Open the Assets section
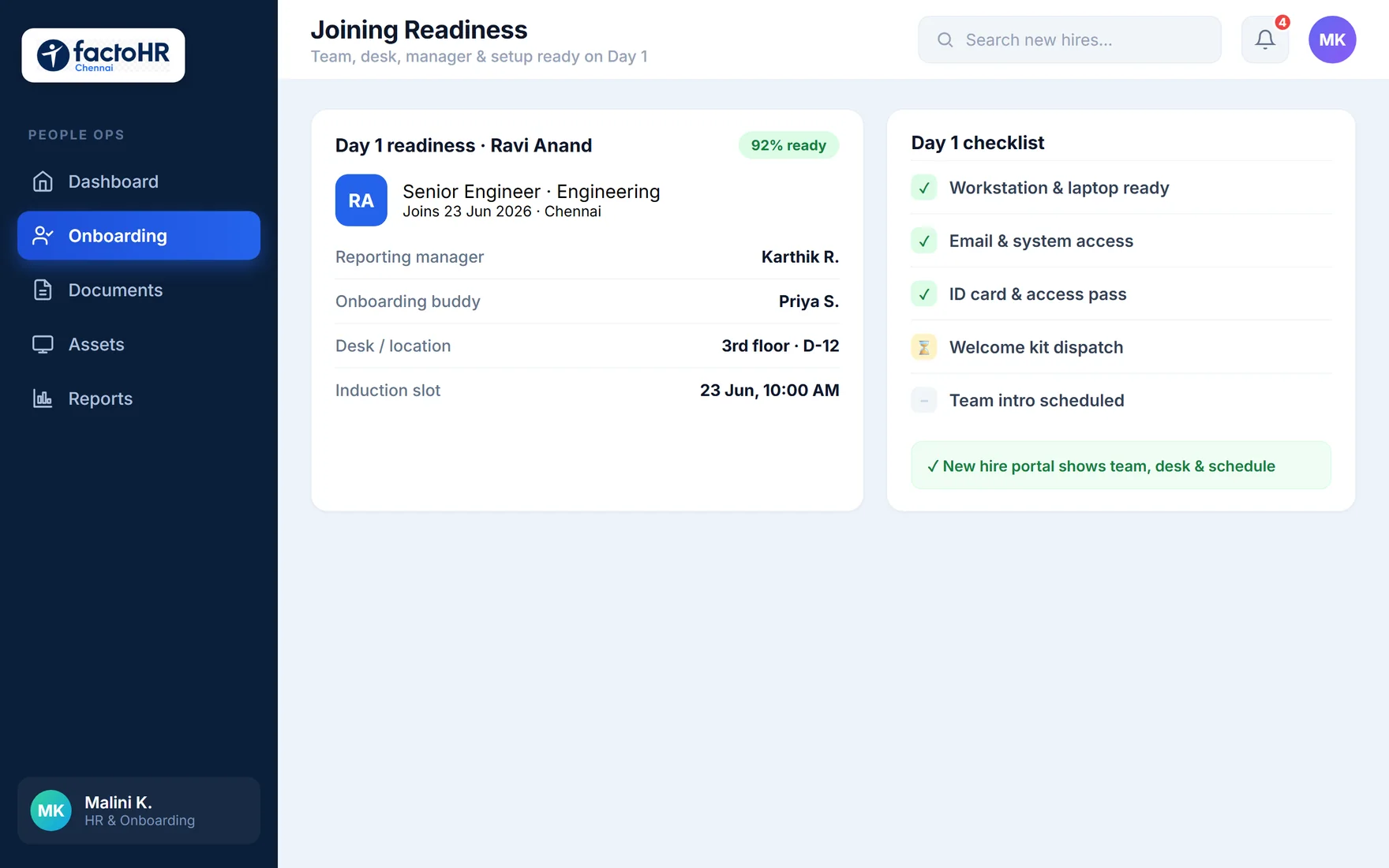 coord(139,344)
